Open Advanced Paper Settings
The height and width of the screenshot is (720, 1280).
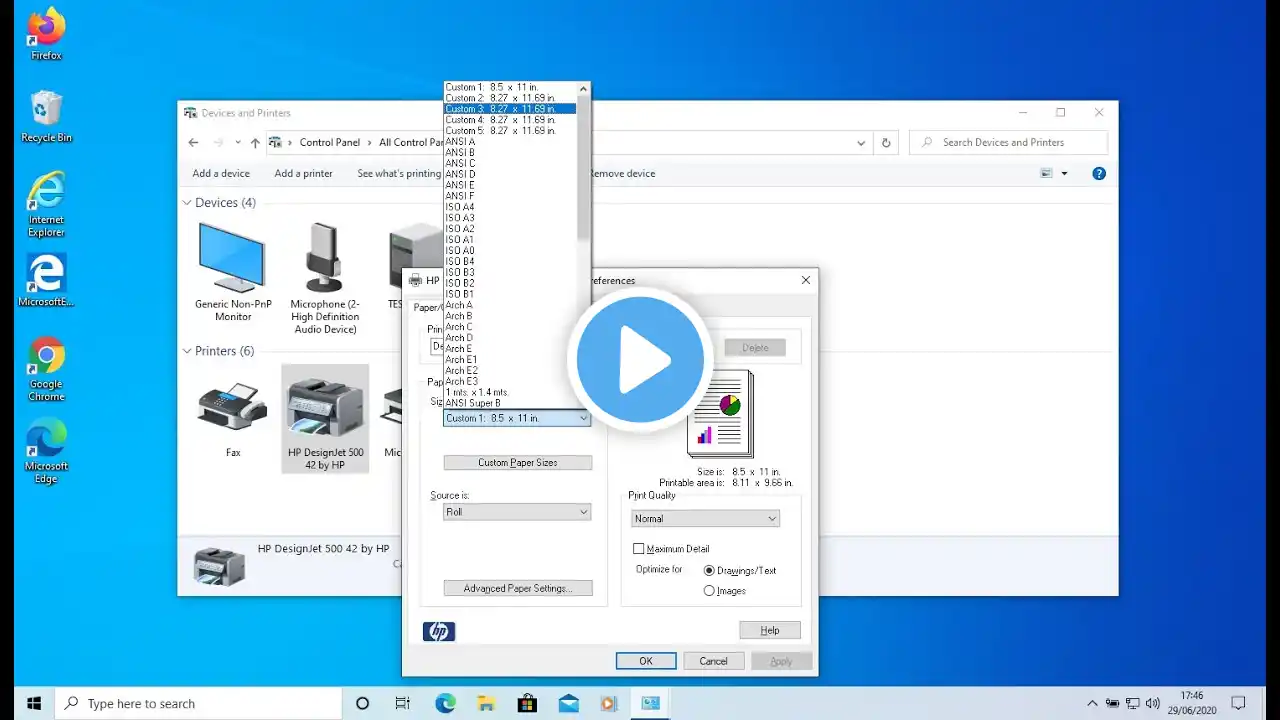[518, 589]
